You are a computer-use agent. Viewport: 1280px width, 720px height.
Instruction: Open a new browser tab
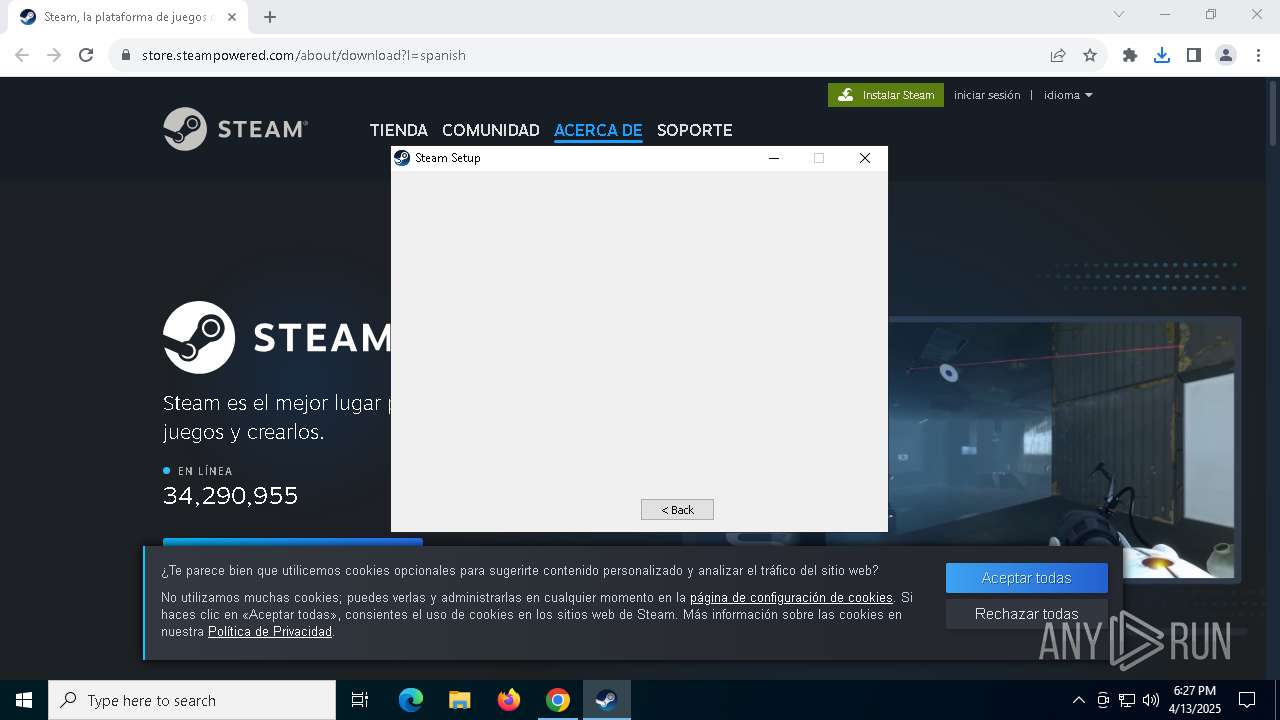(x=270, y=17)
